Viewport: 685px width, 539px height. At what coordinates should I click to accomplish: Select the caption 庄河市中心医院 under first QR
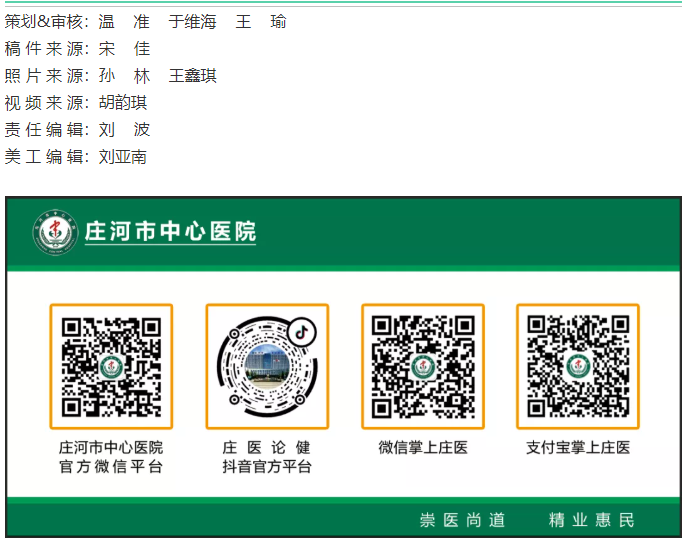[x=111, y=447]
